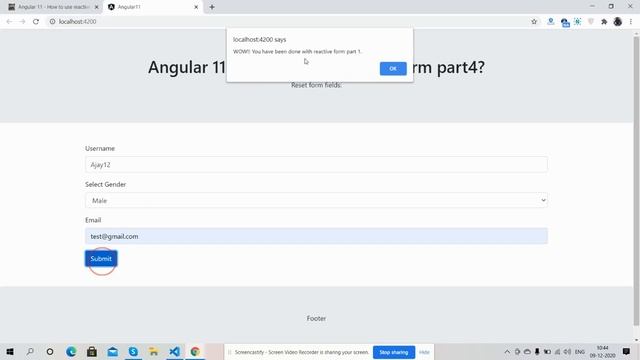
Task: Open the clock and date in taskbar
Action: tap(602, 352)
